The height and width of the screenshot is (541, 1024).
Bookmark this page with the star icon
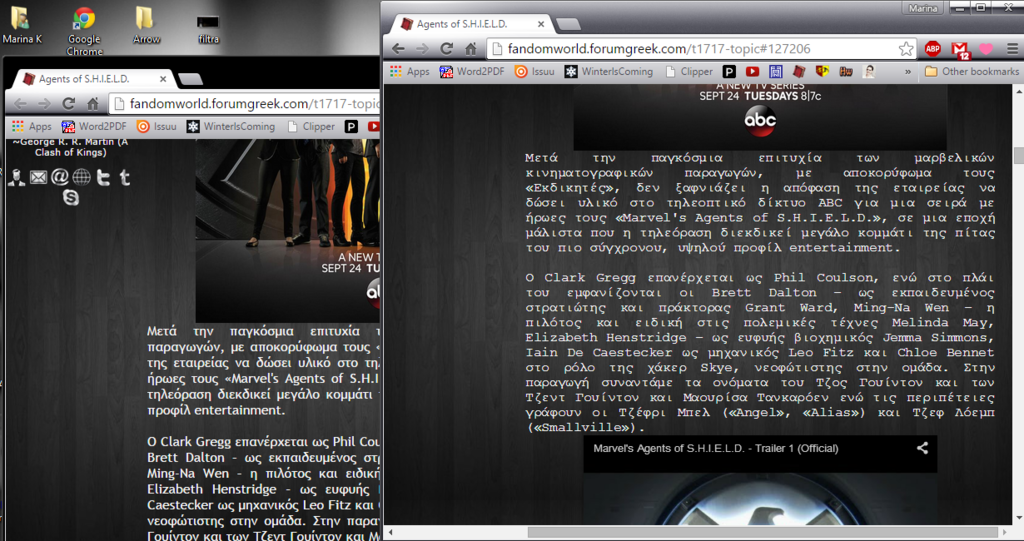[x=906, y=49]
